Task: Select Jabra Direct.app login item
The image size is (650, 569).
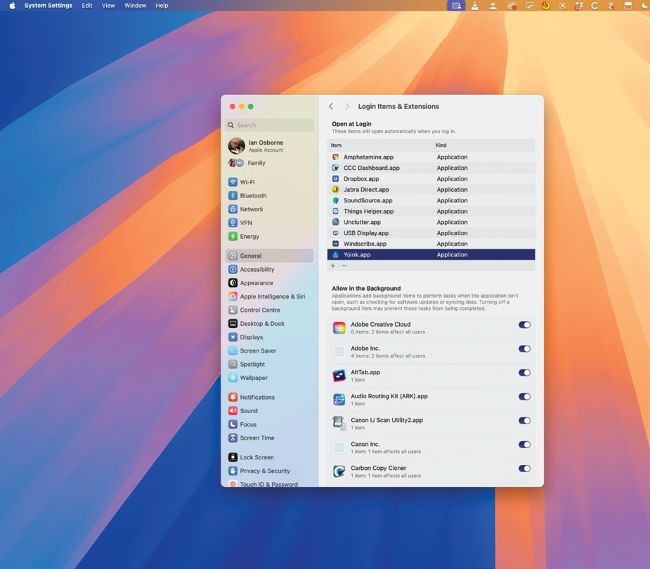Action: 431,189
